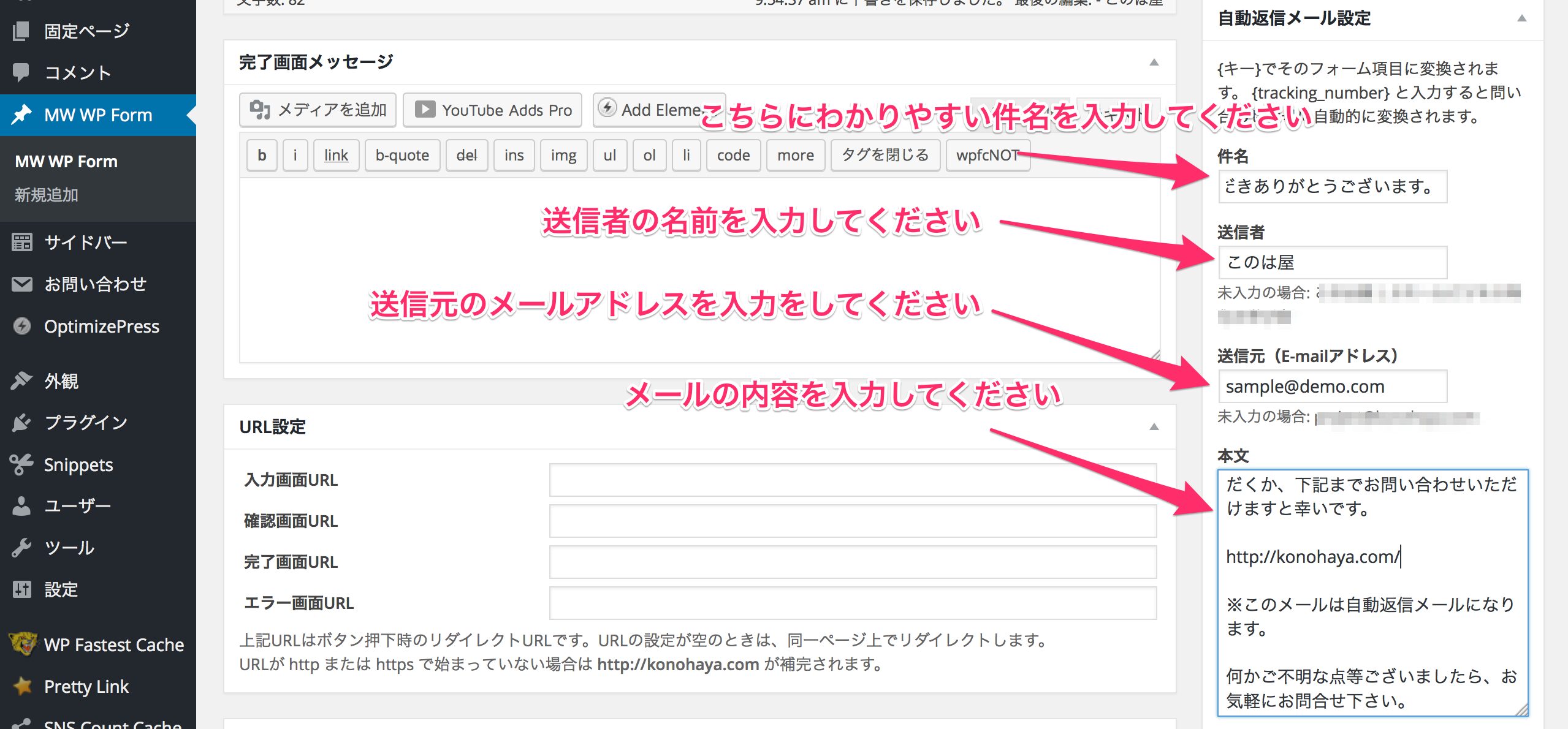Click the 固定ページ pages icon in sidebar
Screen dimensions: 1568x729
[x=21, y=31]
